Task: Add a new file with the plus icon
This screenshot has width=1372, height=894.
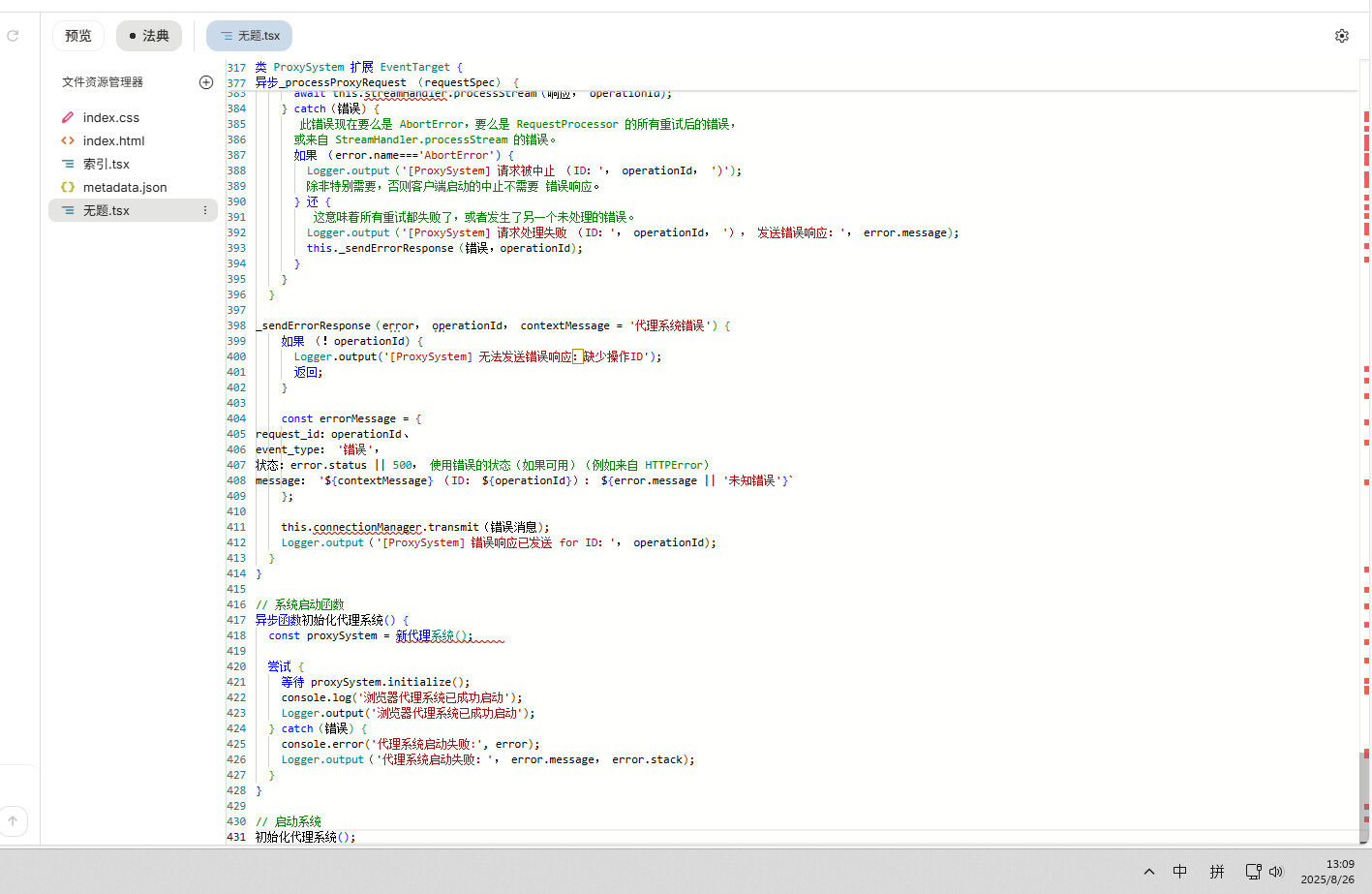Action: pyautogui.click(x=205, y=82)
